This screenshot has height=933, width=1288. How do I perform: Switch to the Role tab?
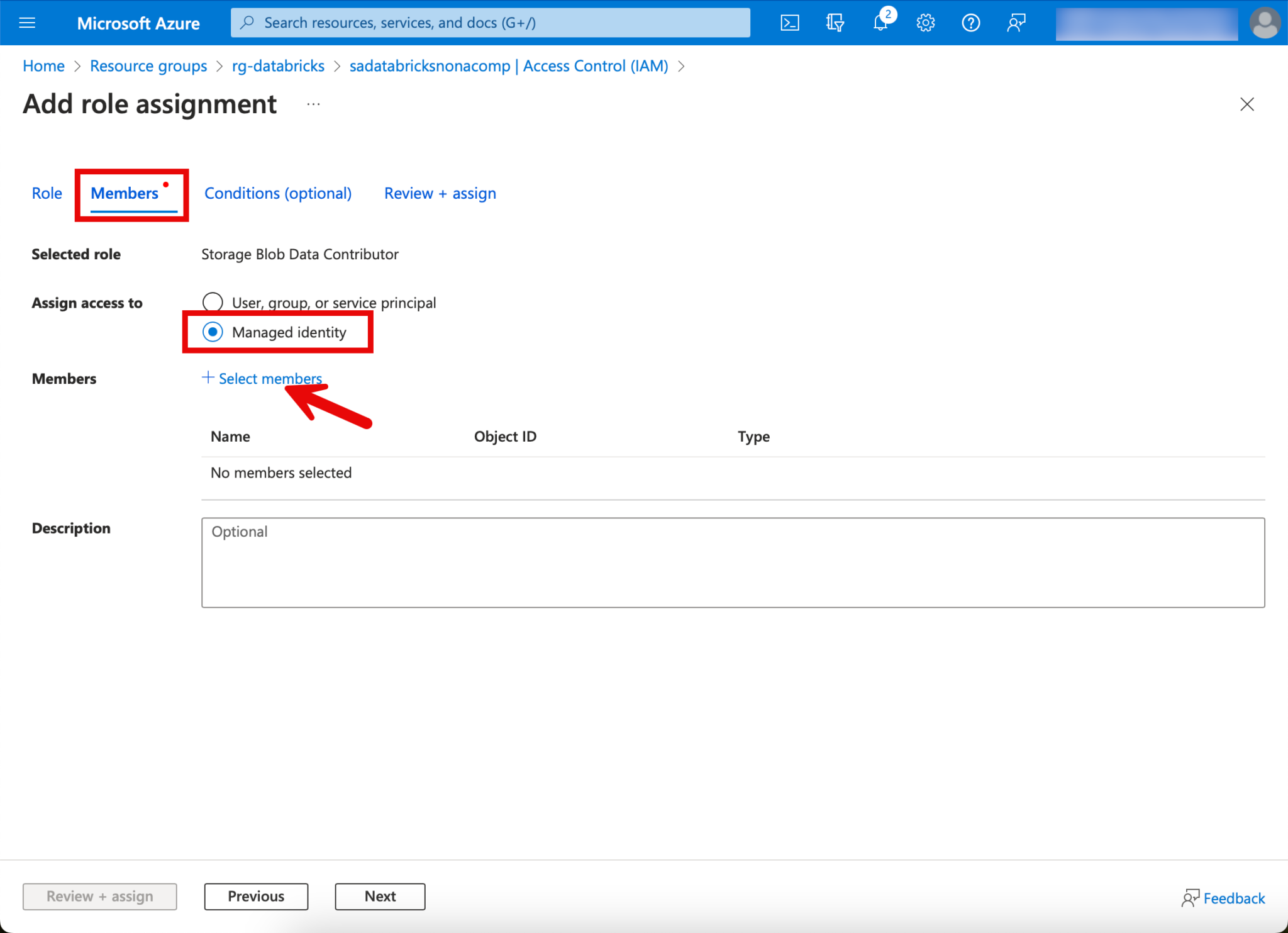pos(47,193)
